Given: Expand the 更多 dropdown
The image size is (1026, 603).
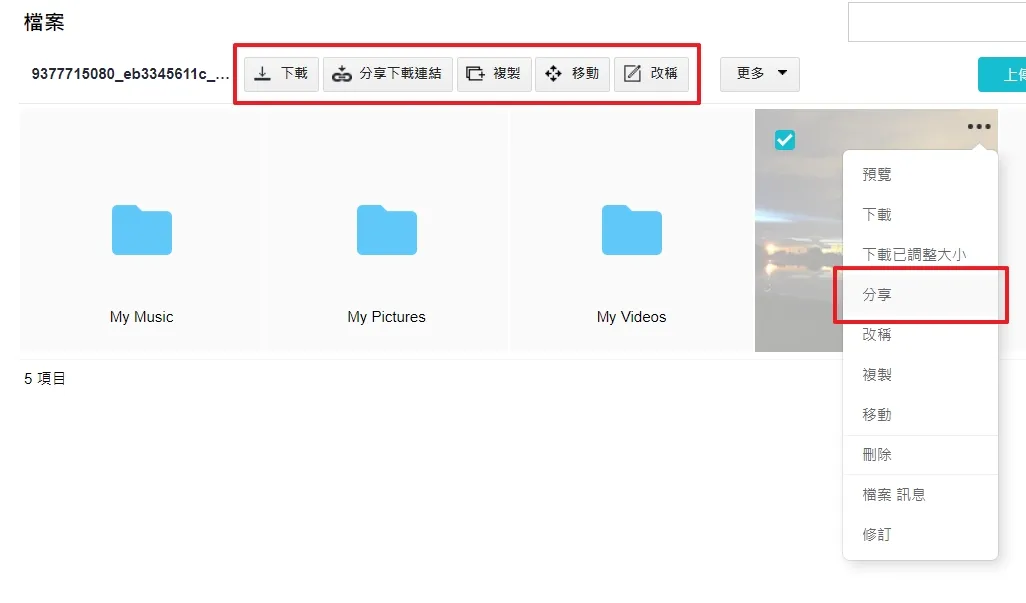Looking at the screenshot, I should pyautogui.click(x=760, y=73).
